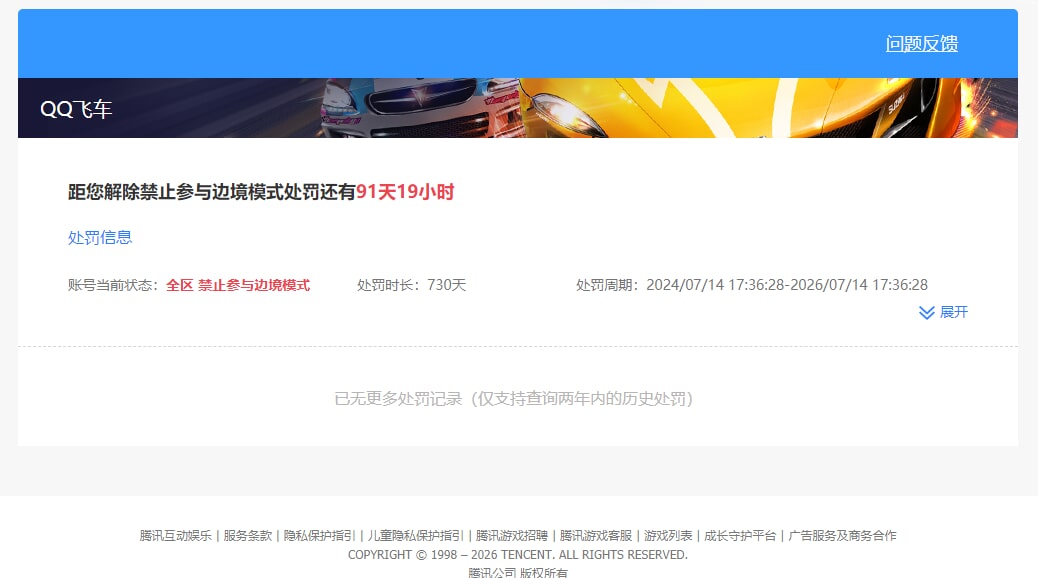1038x578 pixels.
Task: Click the 处罚时长:730天 value
Action: pos(412,285)
